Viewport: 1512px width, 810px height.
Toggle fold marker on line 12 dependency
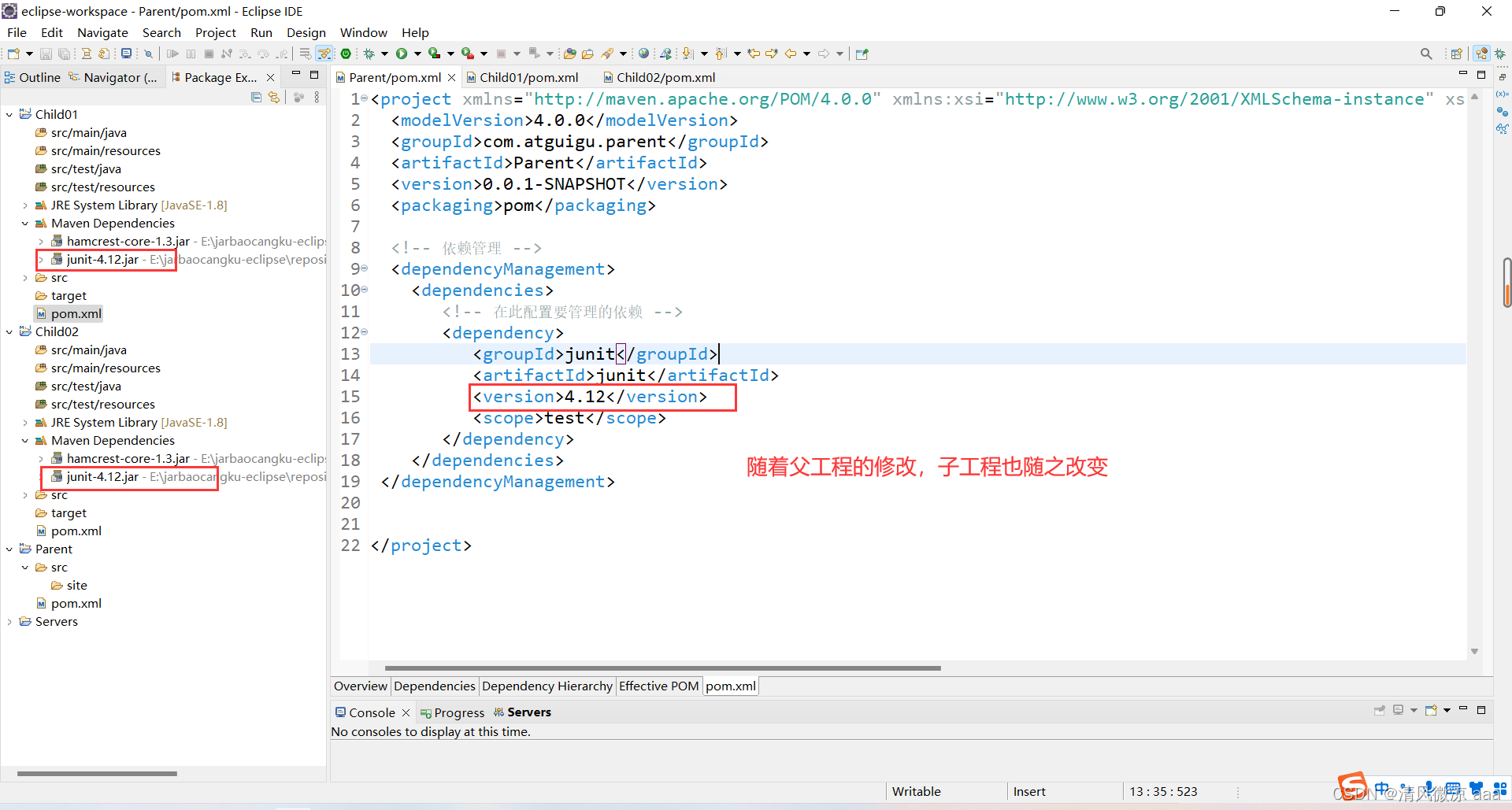click(x=364, y=332)
